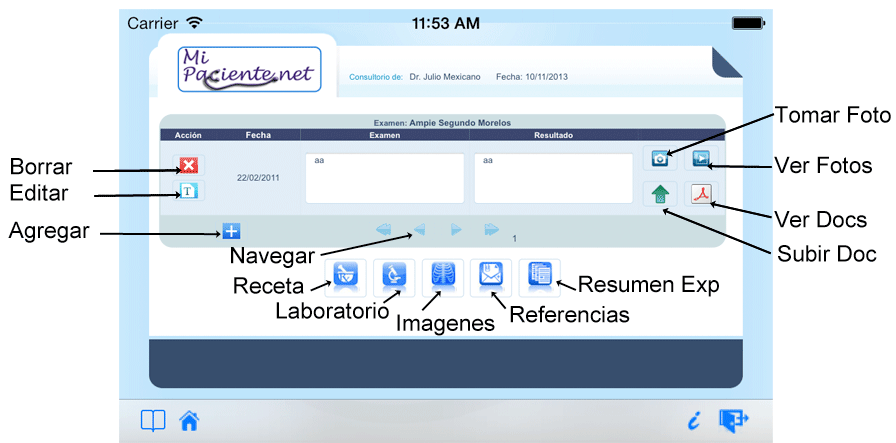This screenshot has width=896, height=443.
Task: Click the Resultado text field
Action: click(x=553, y=178)
